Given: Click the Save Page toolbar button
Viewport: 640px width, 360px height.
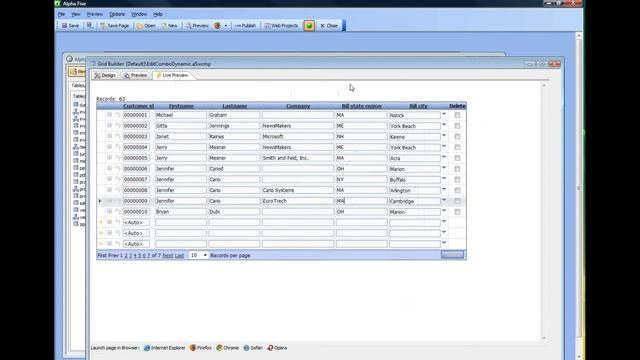Looking at the screenshot, I should 114,26.
